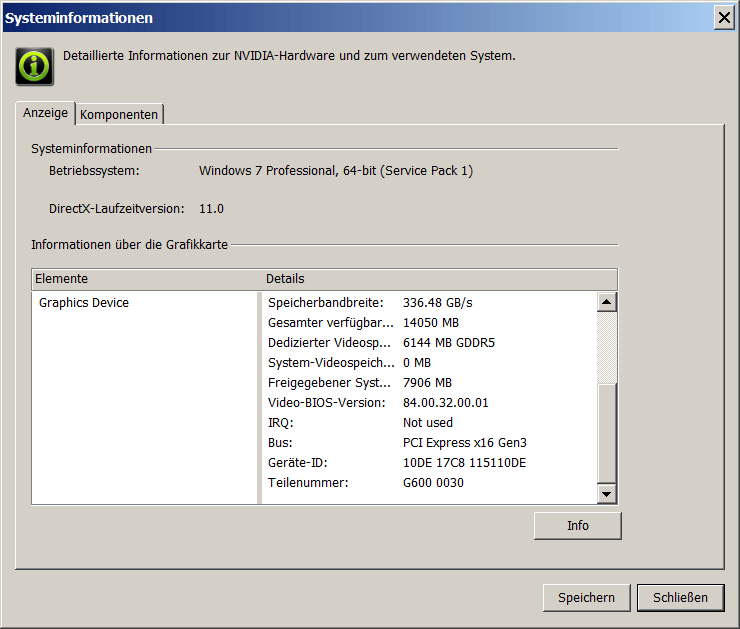Click the 6144 MB GDDR5 value
The image size is (740, 629).
pyautogui.click(x=449, y=343)
